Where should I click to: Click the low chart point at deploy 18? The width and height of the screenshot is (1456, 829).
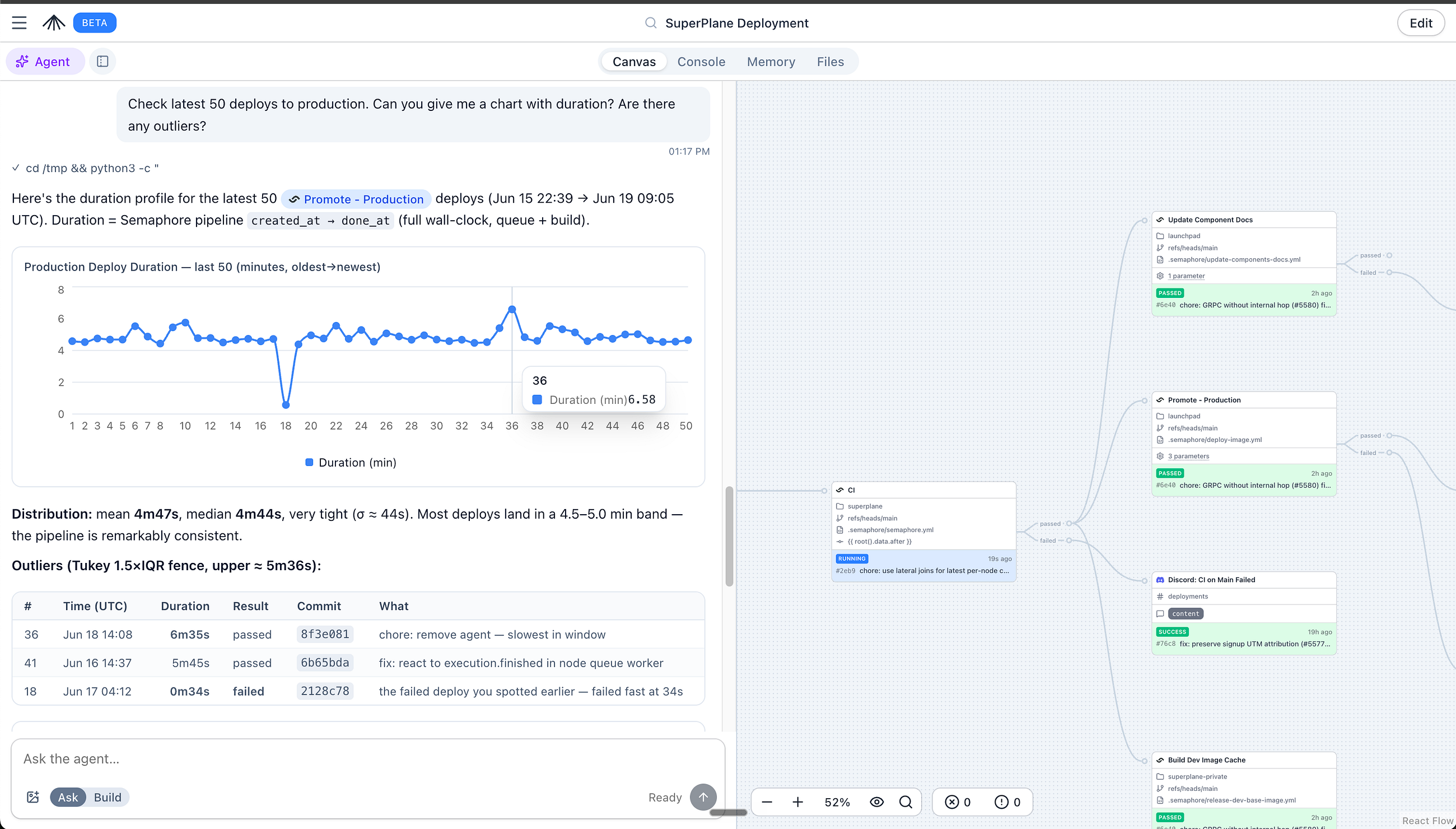[286, 405]
